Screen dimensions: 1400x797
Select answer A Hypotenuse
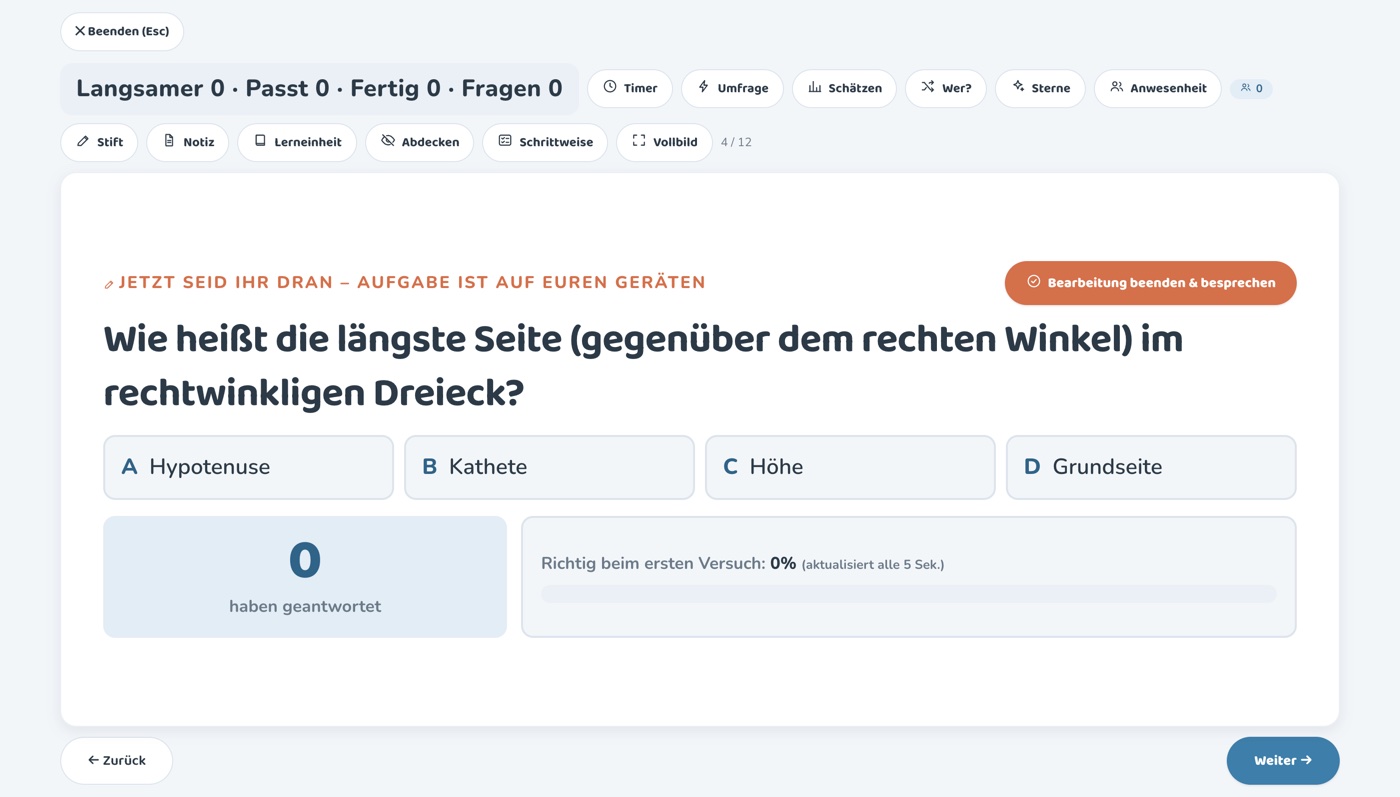coord(248,467)
